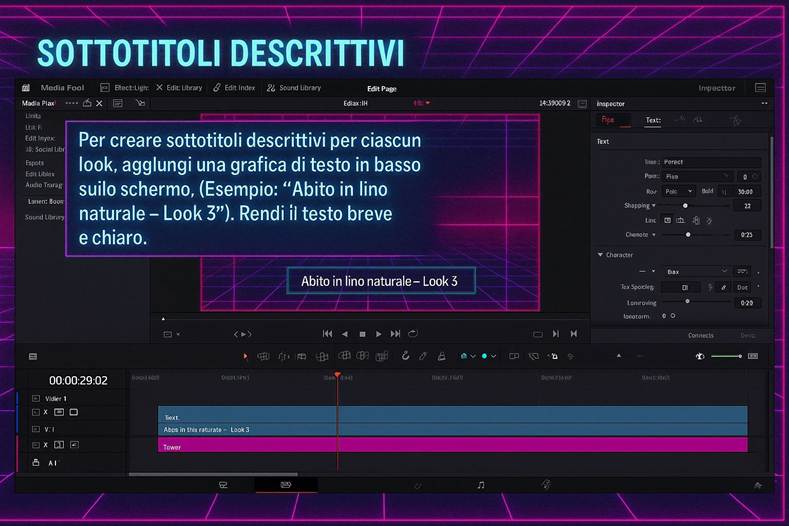Expand the Chenote arrow
The height and width of the screenshot is (526, 789).
click(654, 235)
